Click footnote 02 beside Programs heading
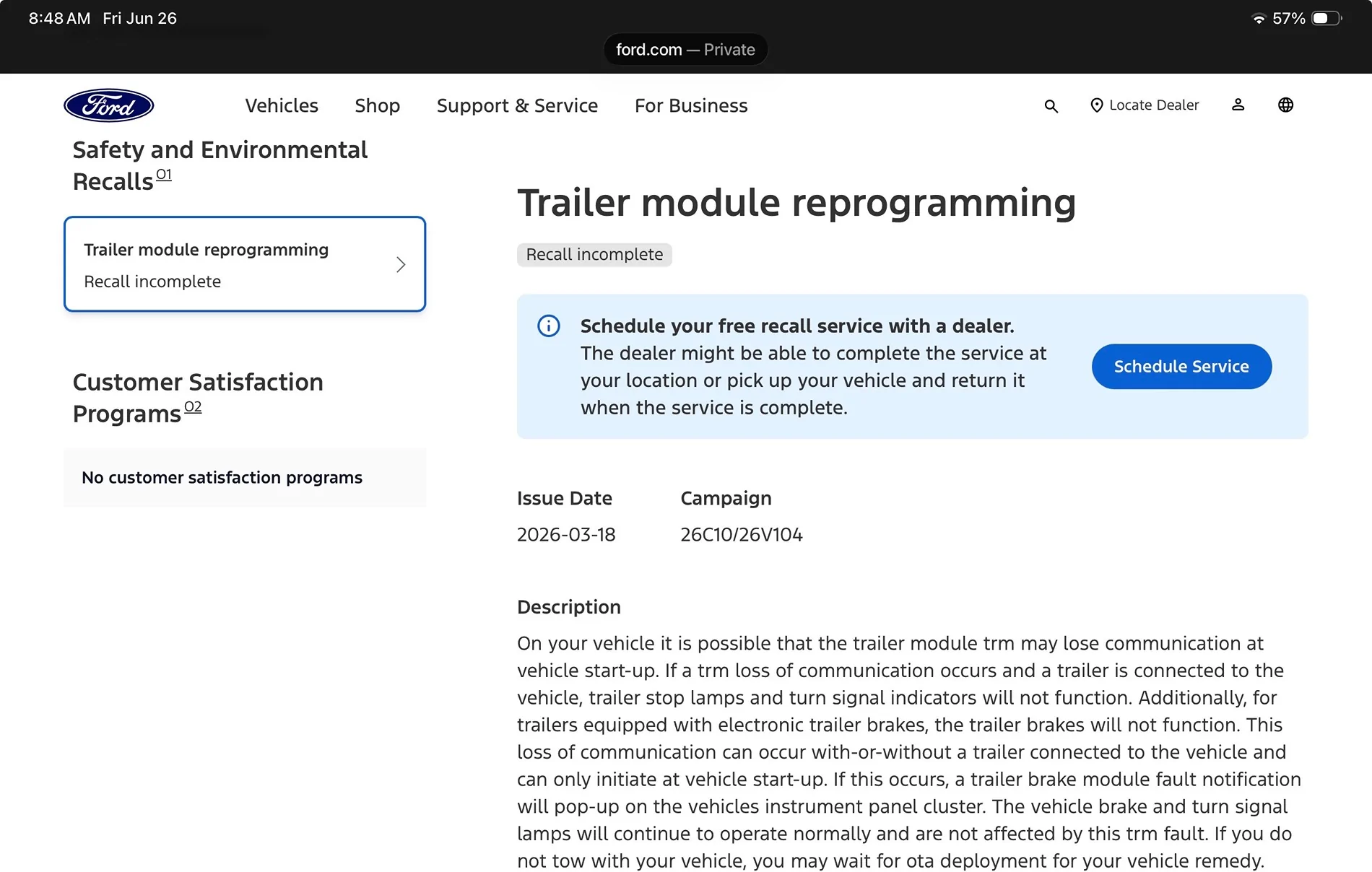Viewport: 1372px width, 872px height. [193, 407]
